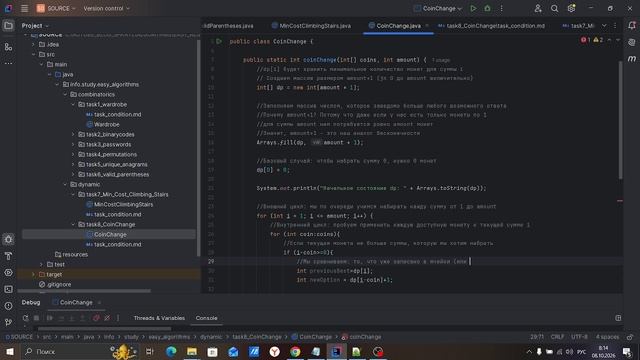Toggle read-only lock in status bar
This screenshot has height=360, width=640.
pos(630,337)
